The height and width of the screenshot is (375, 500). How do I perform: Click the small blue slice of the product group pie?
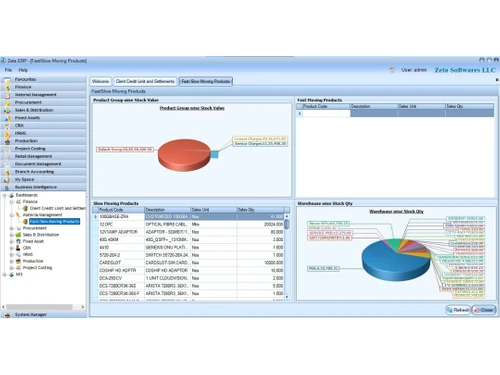coord(214,154)
